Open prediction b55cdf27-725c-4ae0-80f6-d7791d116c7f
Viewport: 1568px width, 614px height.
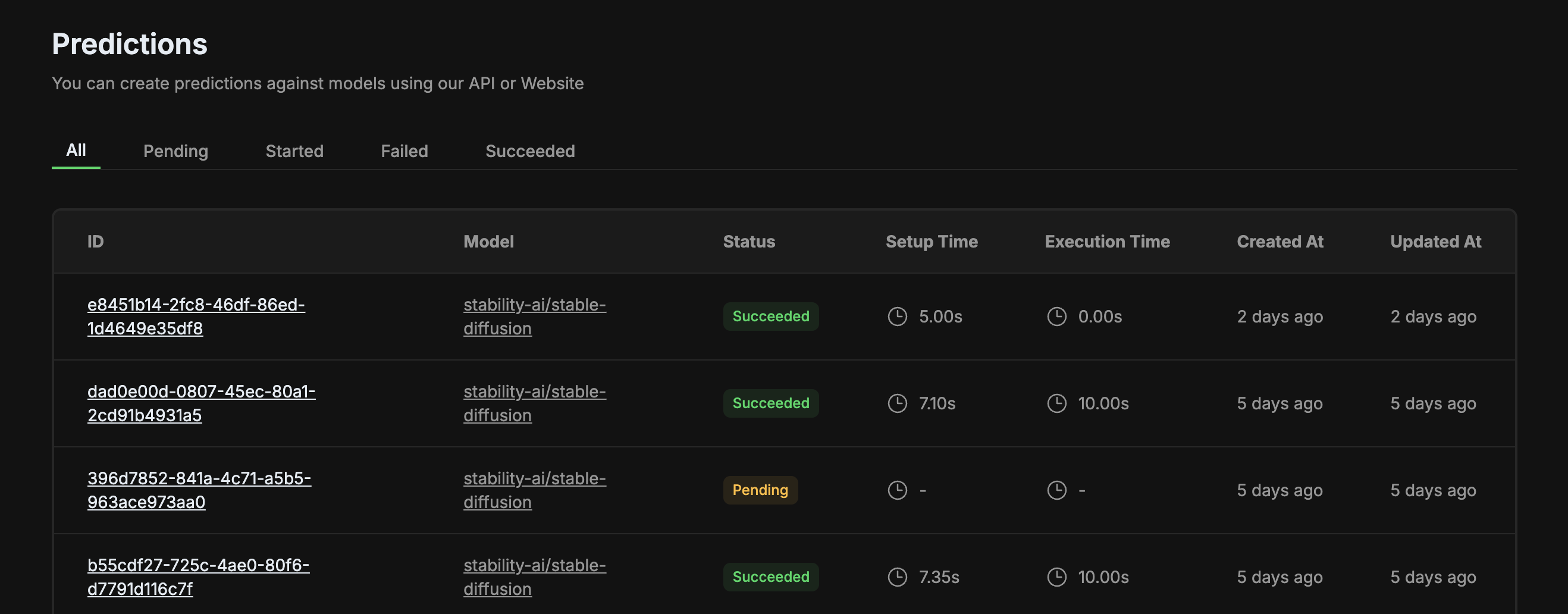(198, 577)
